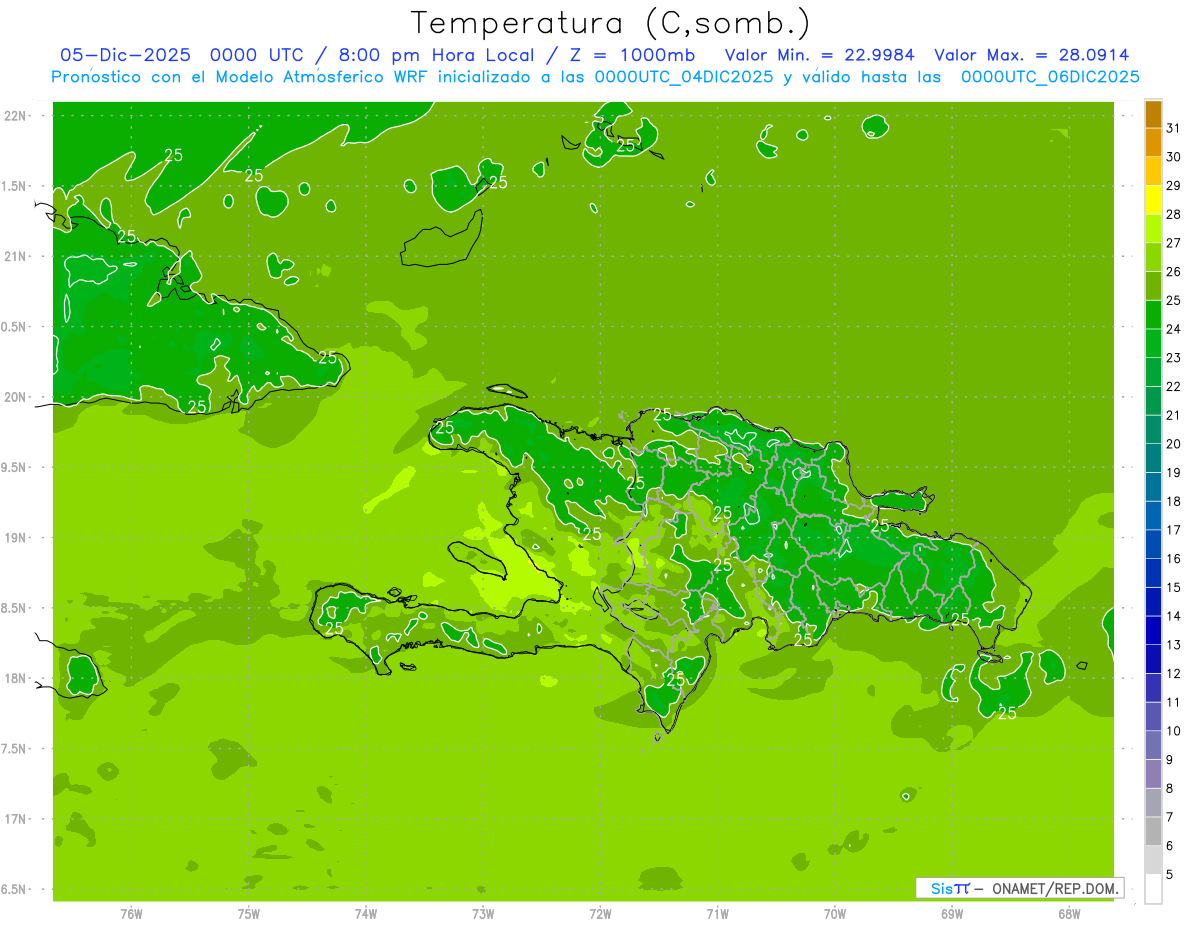Click the '20' color scale label
Screen dimensions: 1200x927
pyautogui.click(x=1173, y=444)
